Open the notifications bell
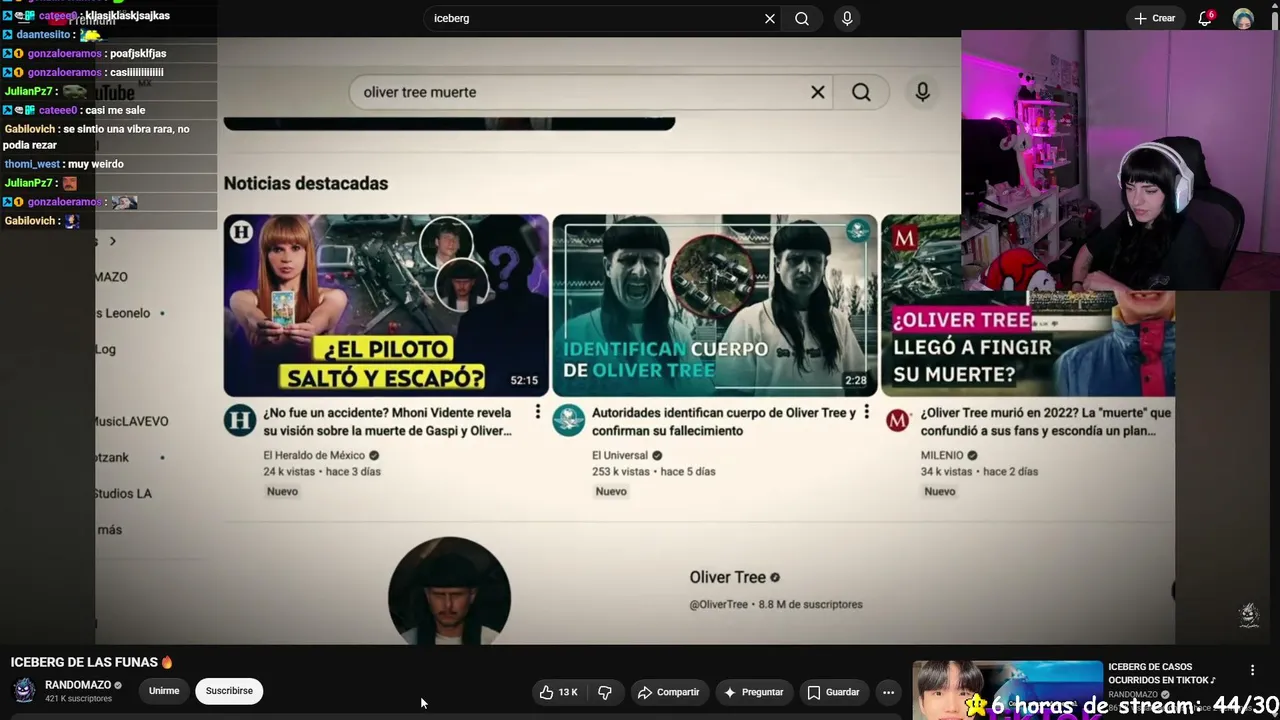The height and width of the screenshot is (720, 1280). tap(1205, 18)
